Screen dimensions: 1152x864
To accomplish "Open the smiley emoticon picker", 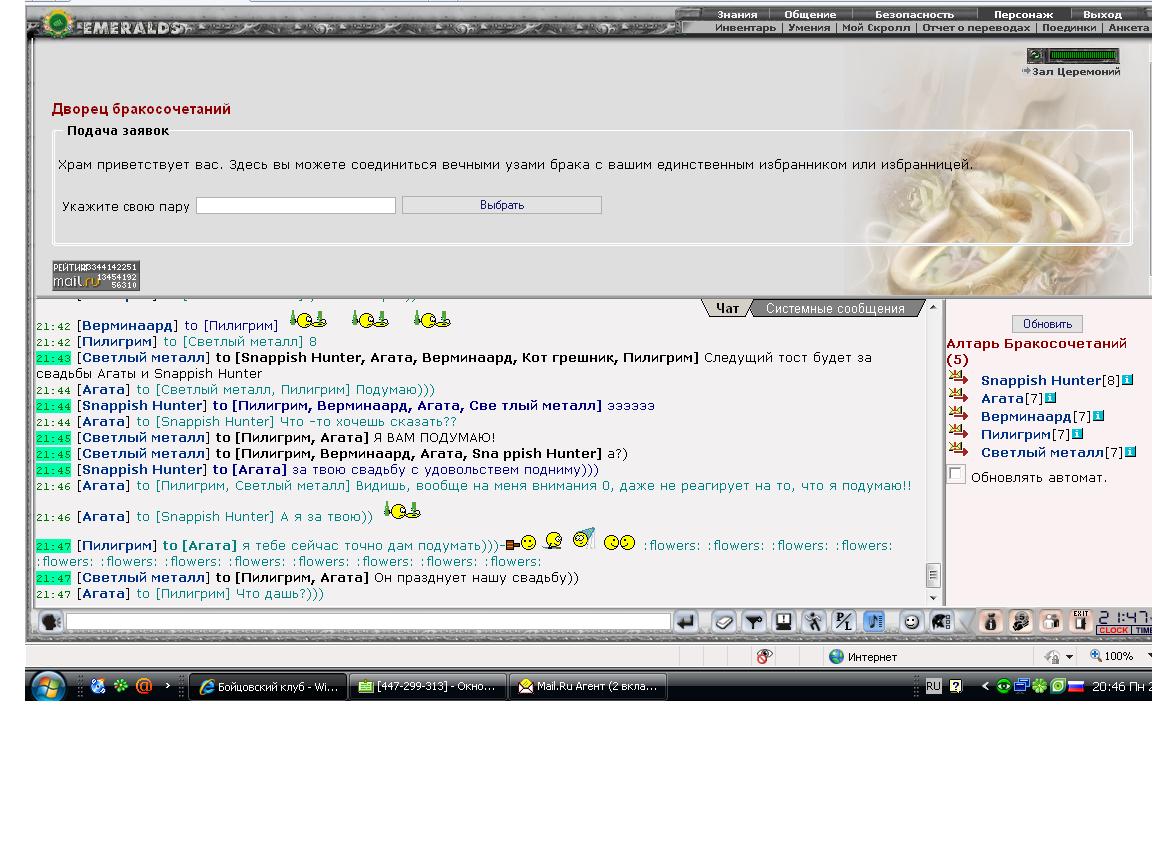I will coord(911,622).
